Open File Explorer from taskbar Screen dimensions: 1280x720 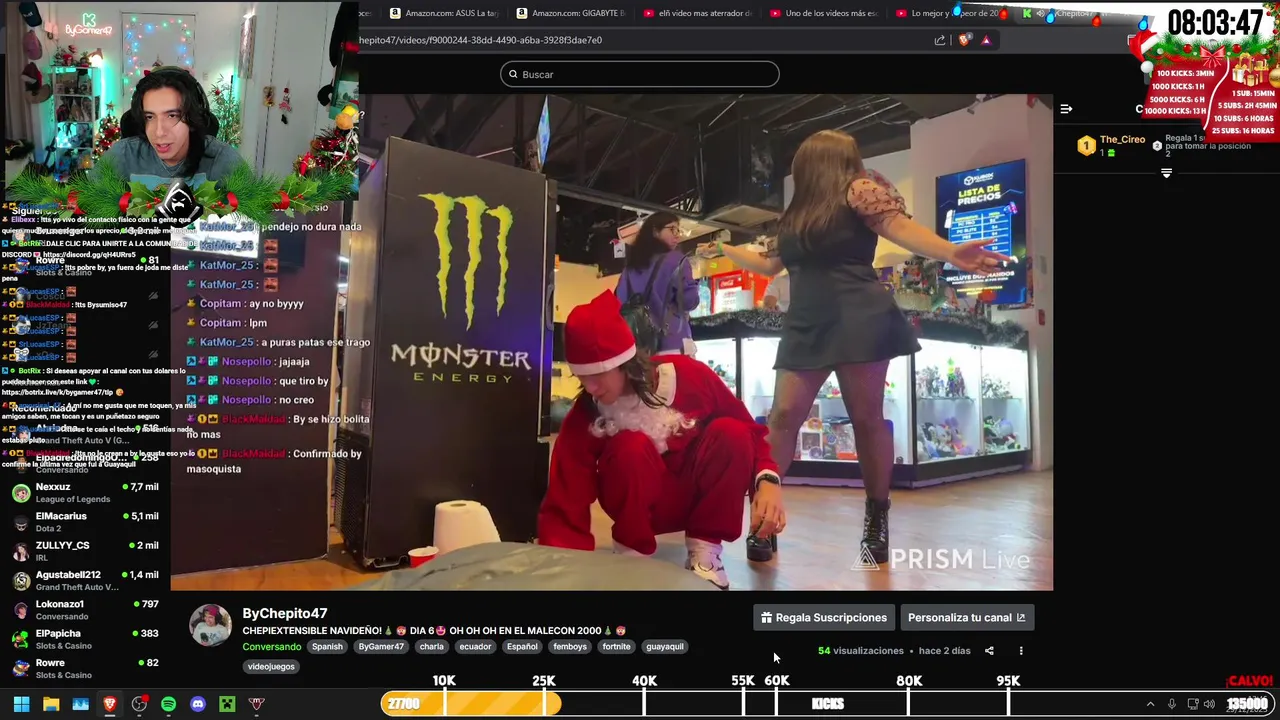(51, 704)
